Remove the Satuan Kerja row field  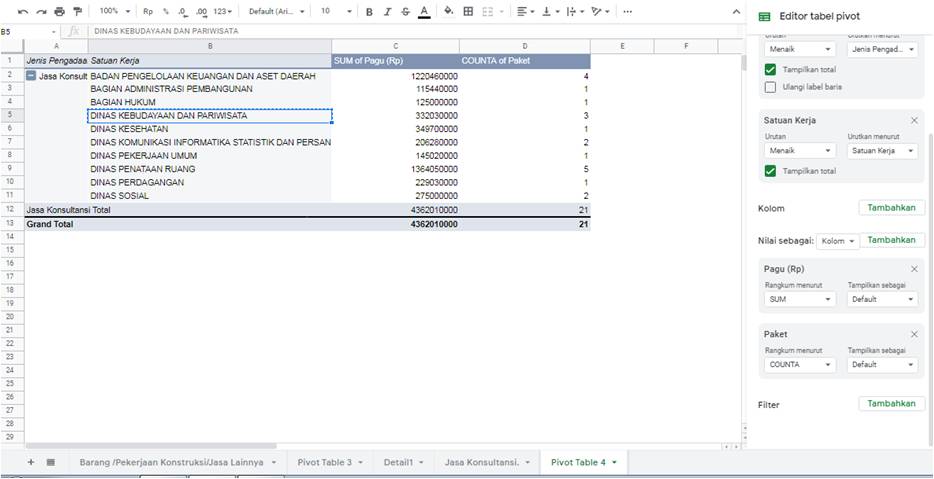(914, 120)
